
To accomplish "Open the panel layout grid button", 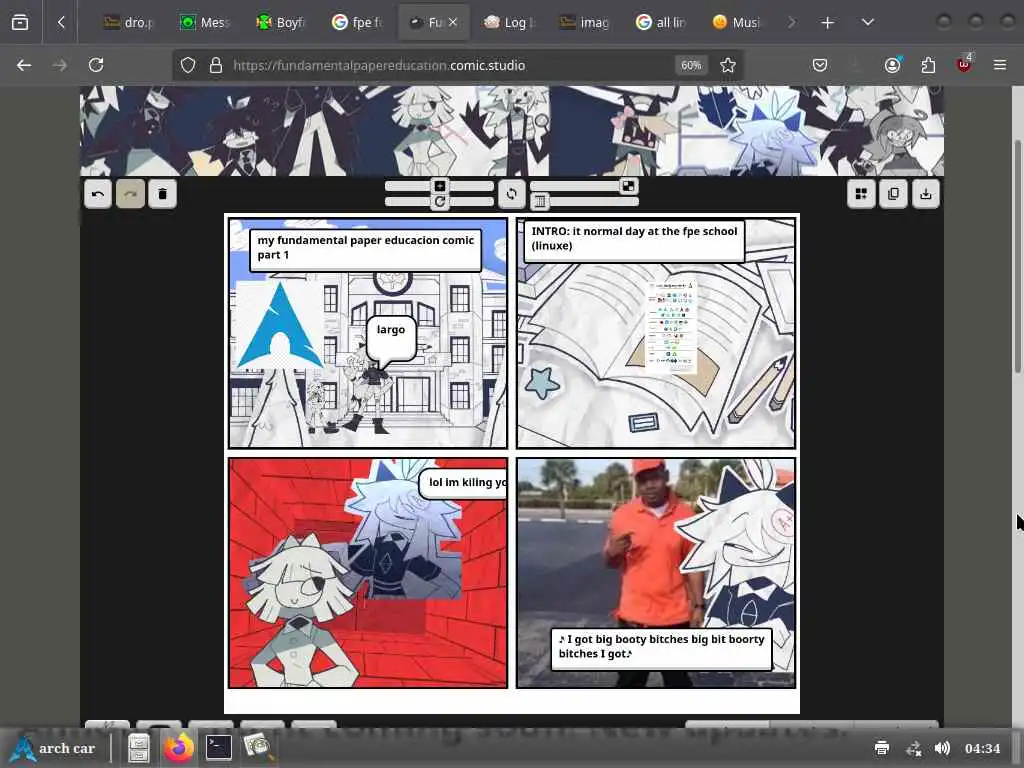I will [x=861, y=194].
